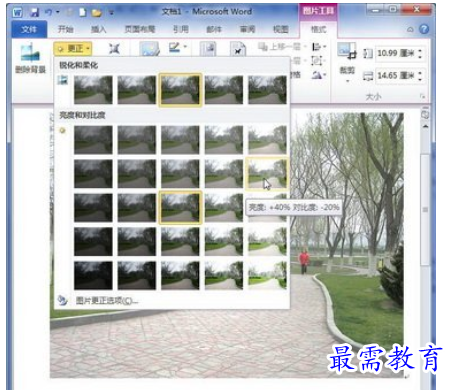Apply the selected normal brightness center thumbnail
Image resolution: width=451 pixels, height=390 pixels.
coord(180,208)
